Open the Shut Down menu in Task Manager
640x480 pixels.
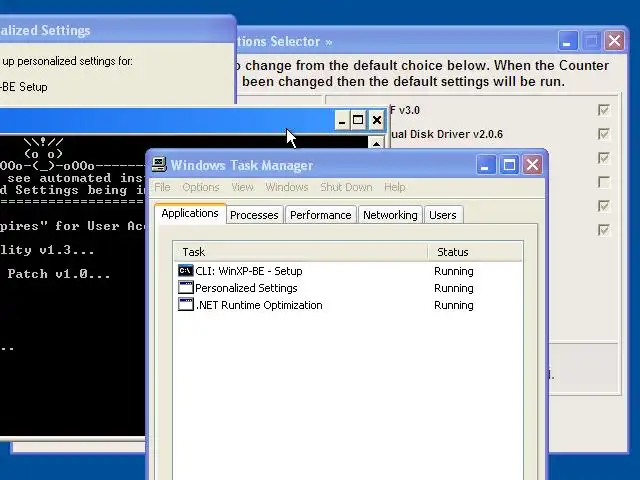point(346,187)
